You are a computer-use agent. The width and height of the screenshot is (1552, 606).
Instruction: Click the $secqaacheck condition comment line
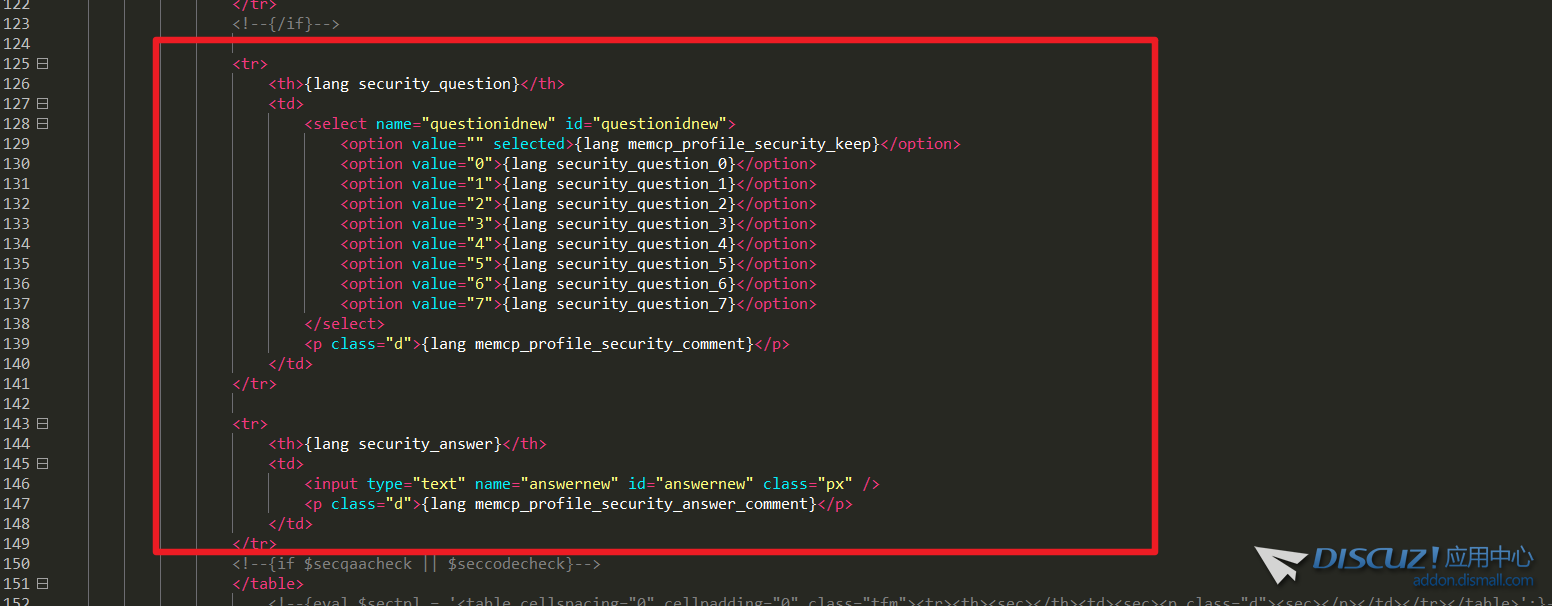click(x=417, y=564)
